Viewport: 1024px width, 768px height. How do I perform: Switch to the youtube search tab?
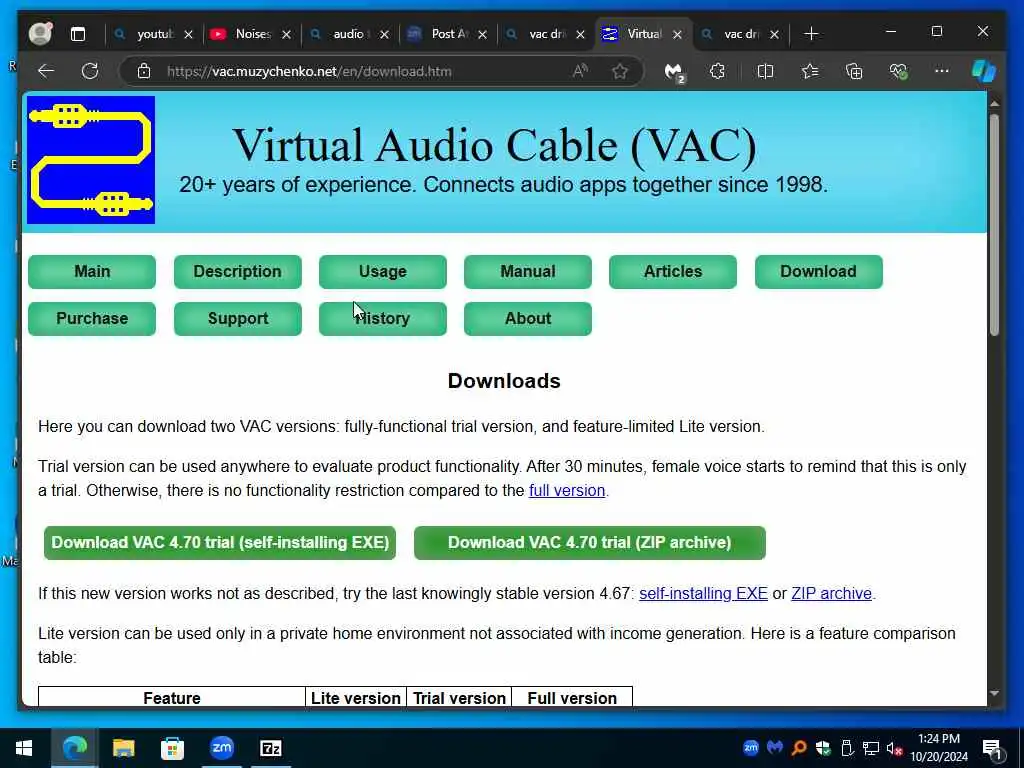[145, 34]
